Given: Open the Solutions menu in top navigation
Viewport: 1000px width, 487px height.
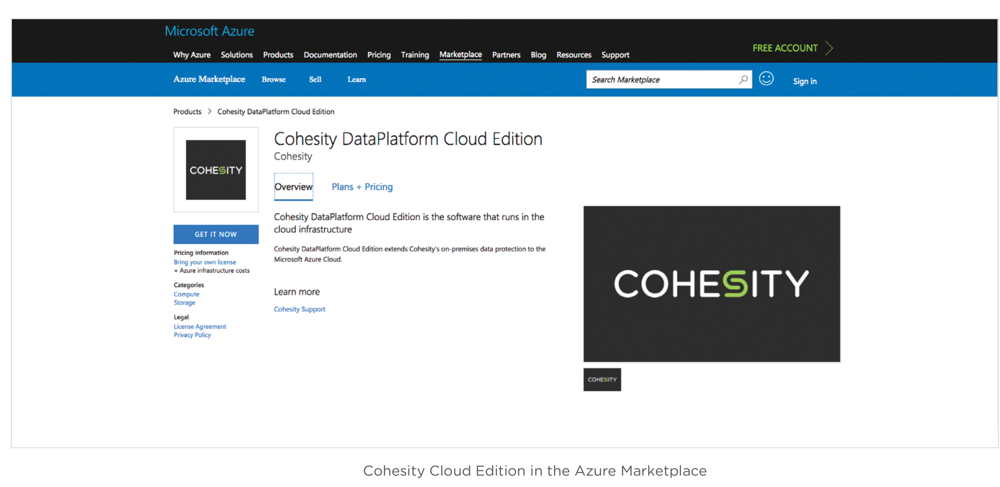Looking at the screenshot, I should (x=237, y=55).
